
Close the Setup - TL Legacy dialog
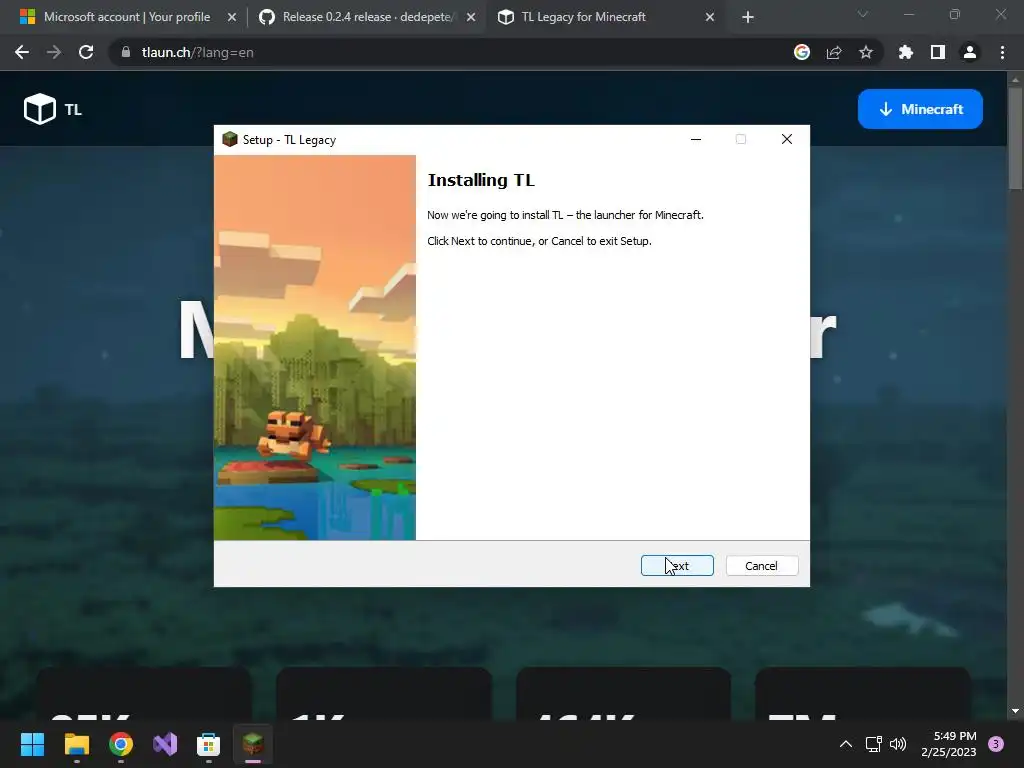point(786,139)
